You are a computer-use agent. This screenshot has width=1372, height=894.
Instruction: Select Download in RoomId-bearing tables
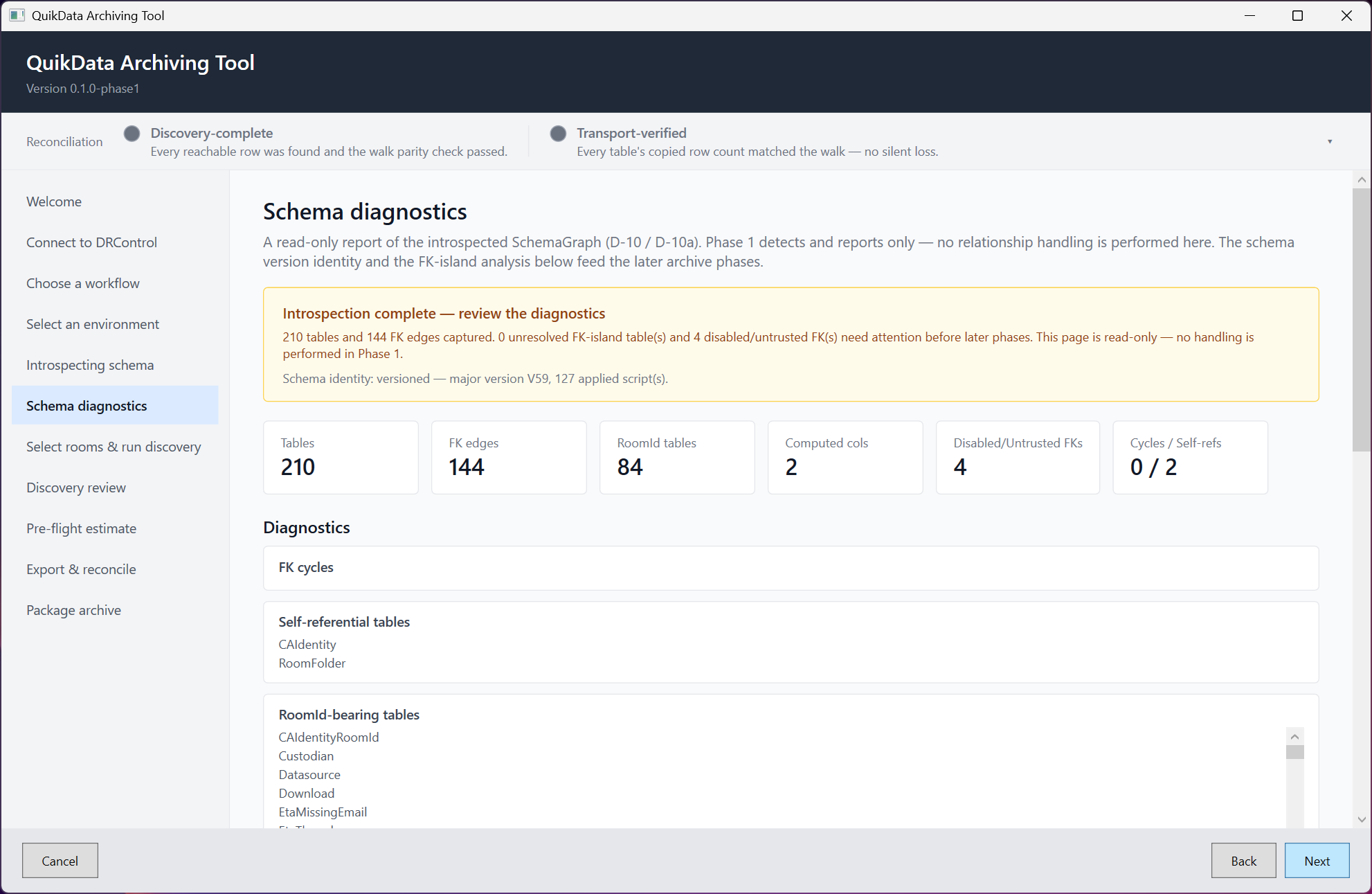(x=307, y=794)
